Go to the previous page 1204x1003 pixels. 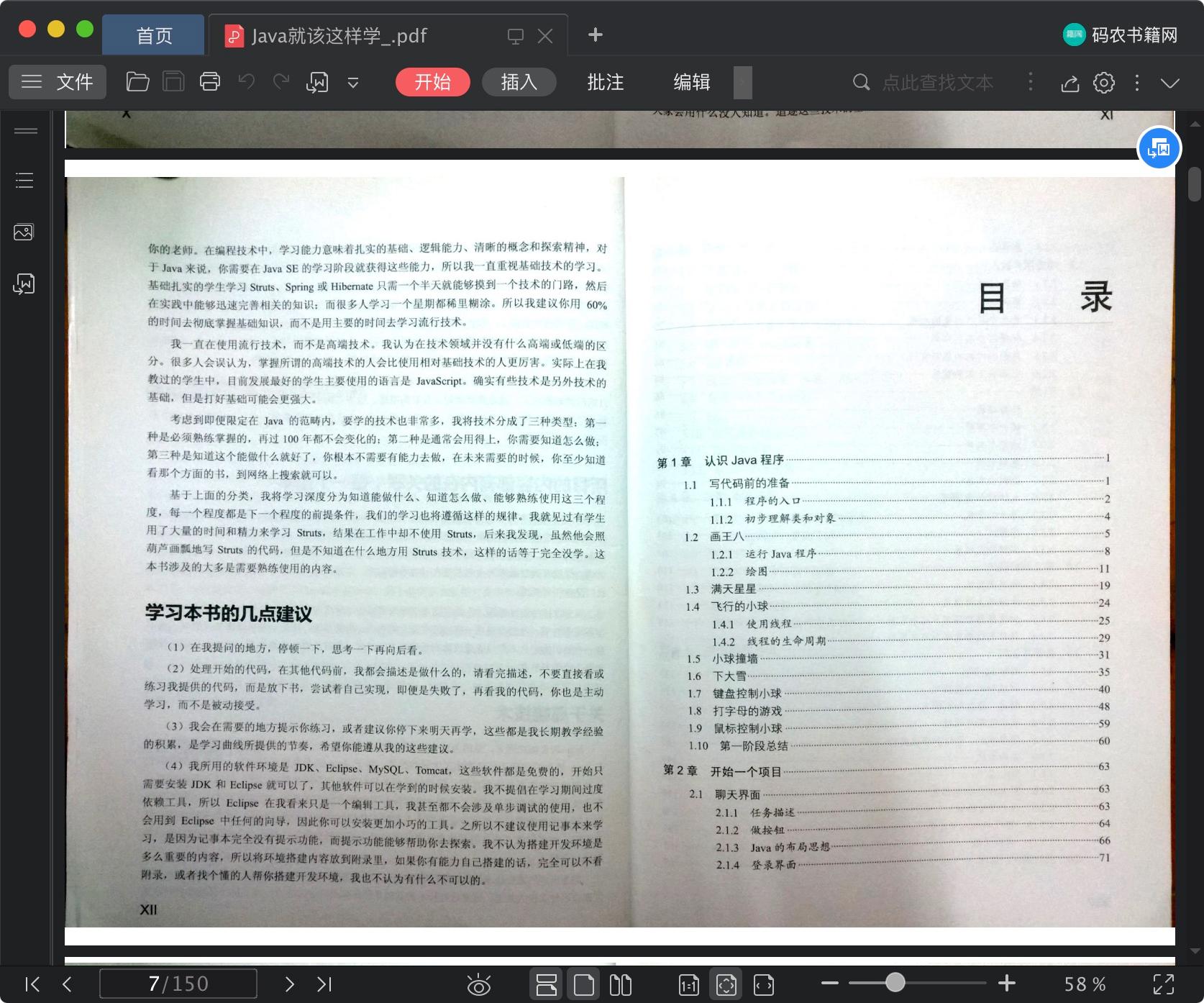(x=67, y=984)
